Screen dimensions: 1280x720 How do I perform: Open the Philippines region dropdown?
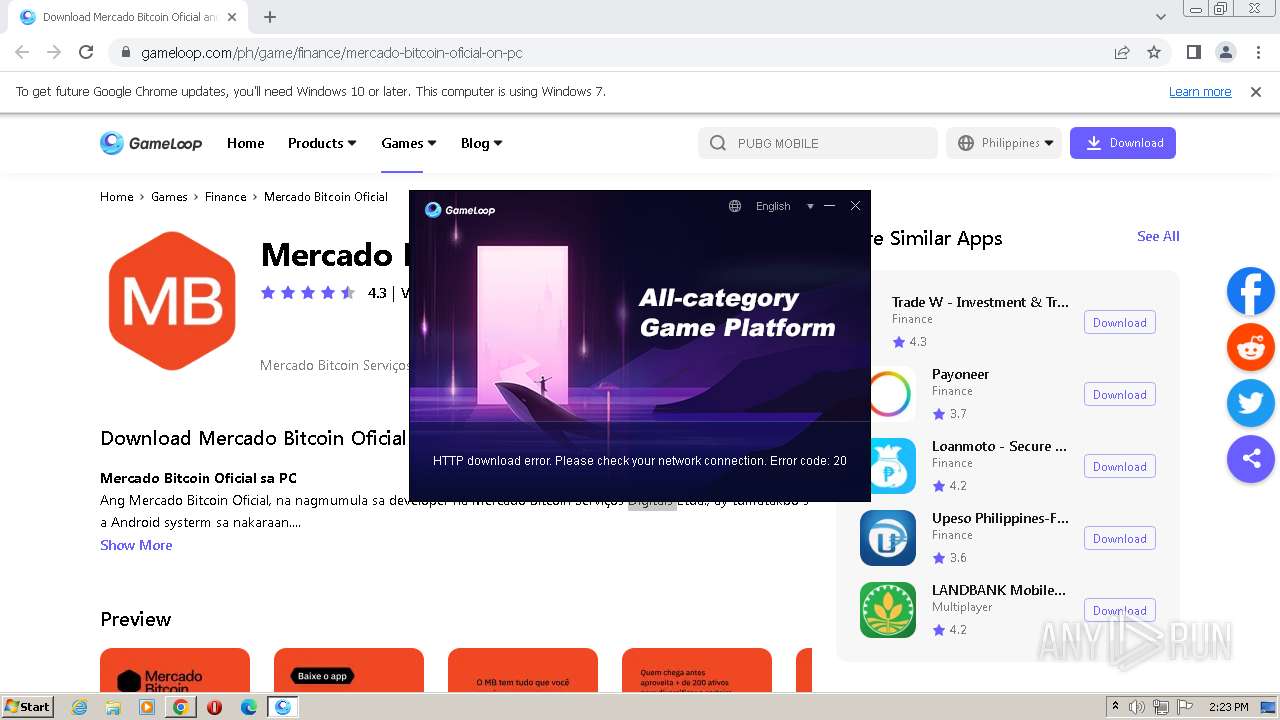pyautogui.click(x=1004, y=143)
